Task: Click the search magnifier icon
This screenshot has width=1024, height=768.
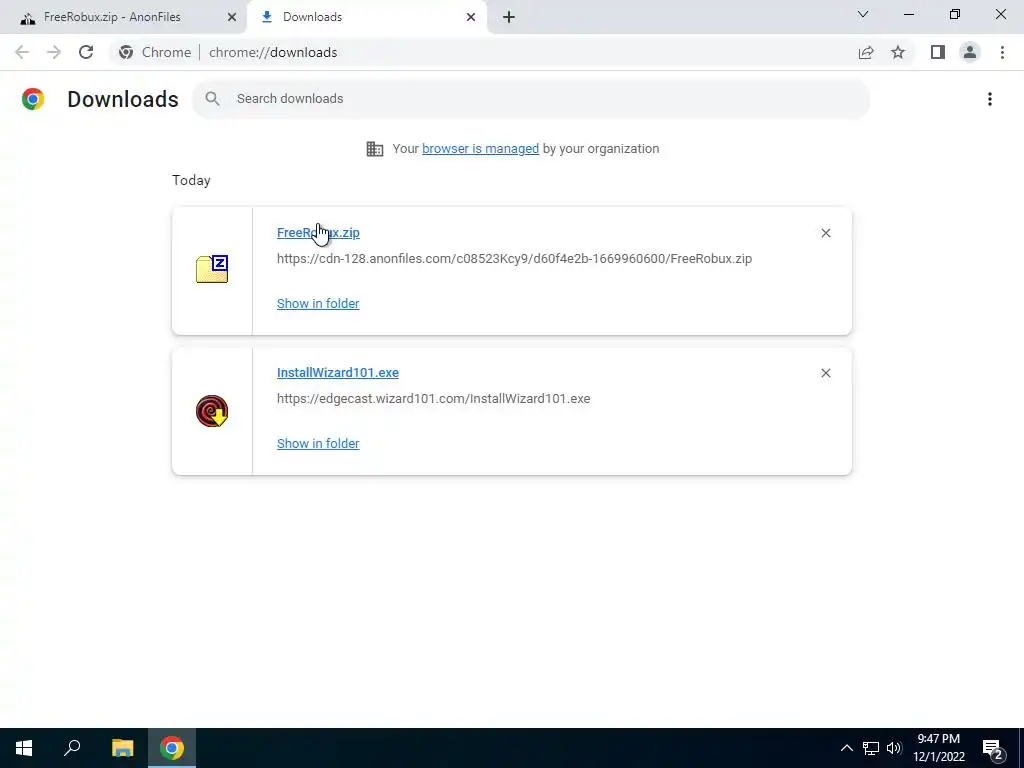Action: (212, 99)
